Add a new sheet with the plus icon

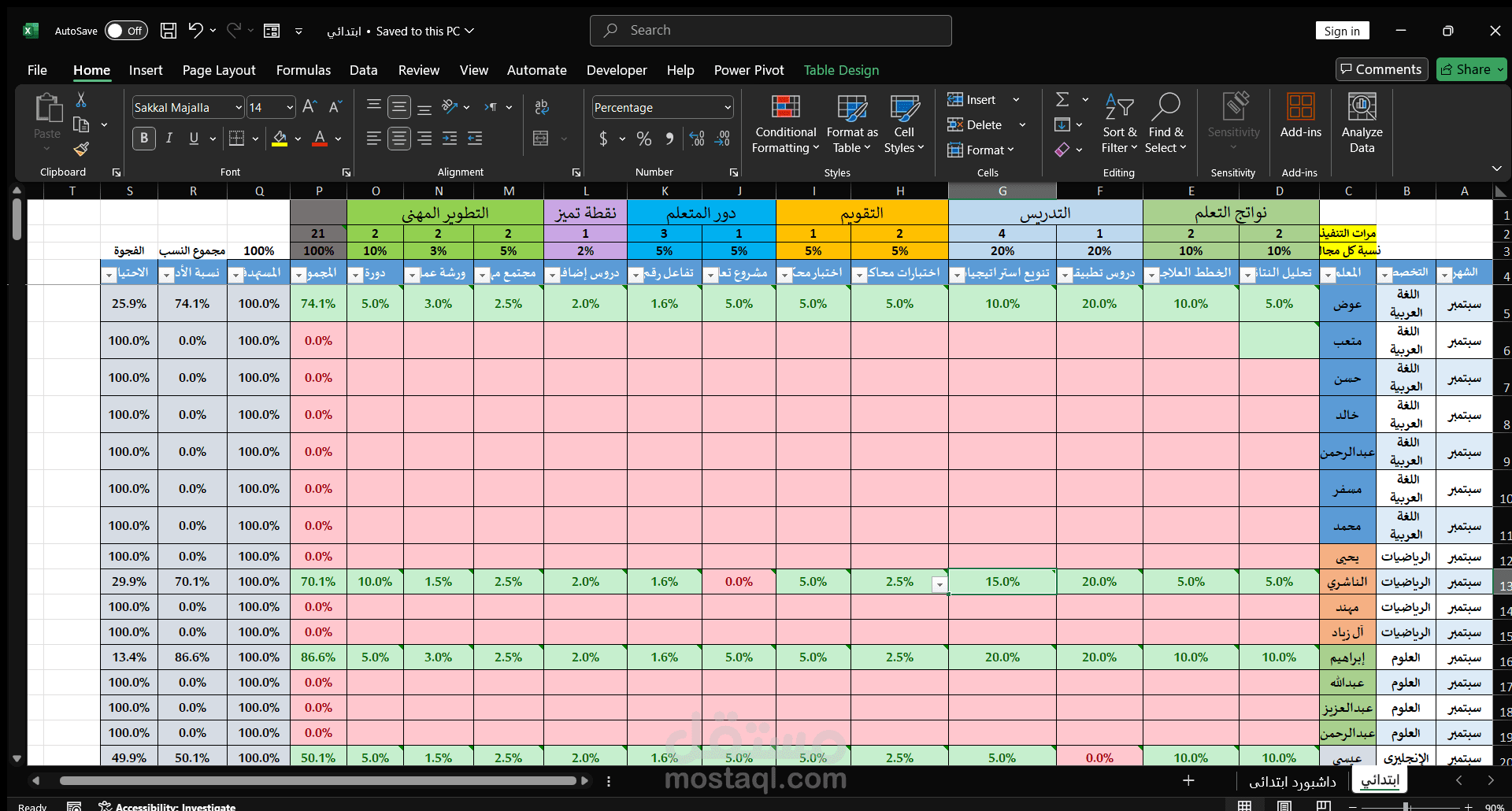click(1188, 780)
